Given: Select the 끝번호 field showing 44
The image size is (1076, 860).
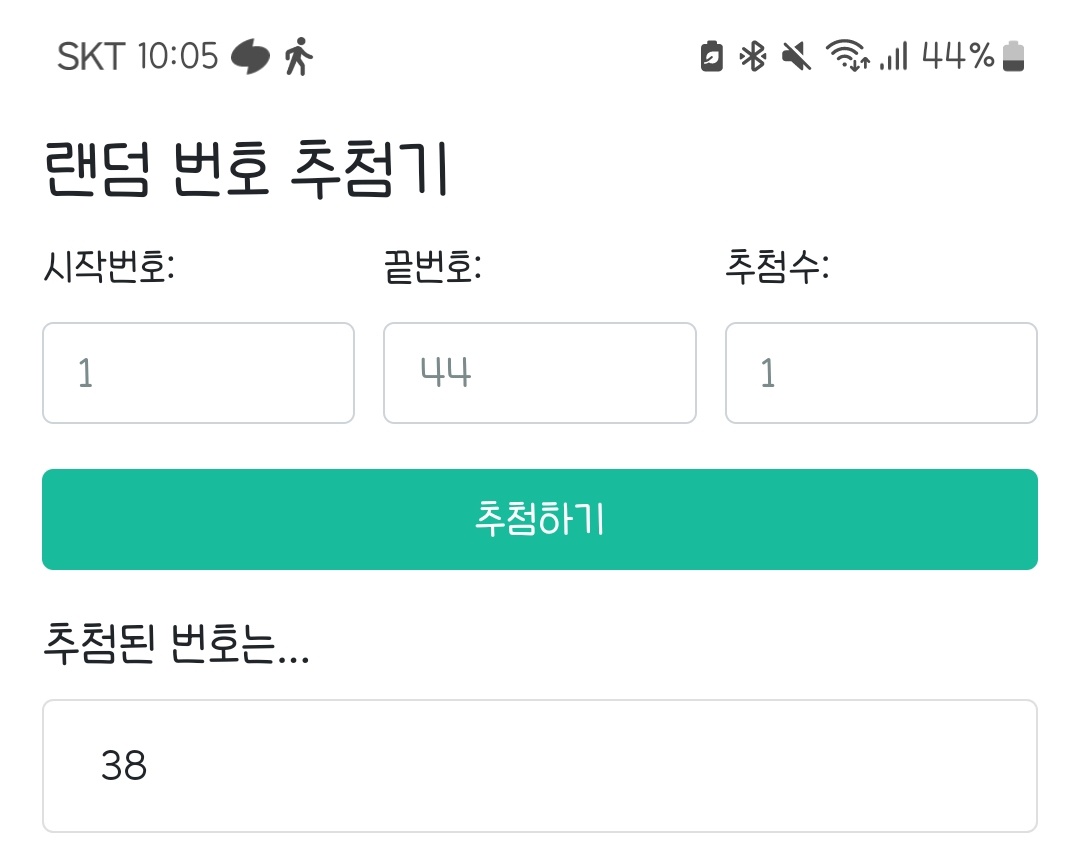Looking at the screenshot, I should pos(539,373).
